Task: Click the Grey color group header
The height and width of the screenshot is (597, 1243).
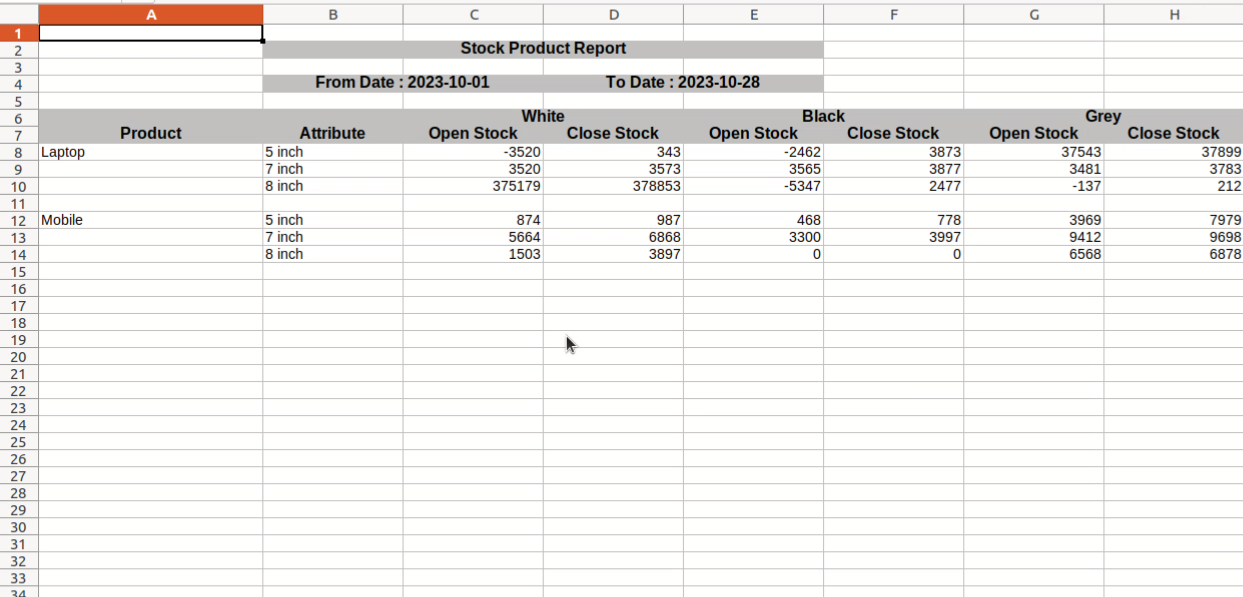Action: click(1103, 117)
